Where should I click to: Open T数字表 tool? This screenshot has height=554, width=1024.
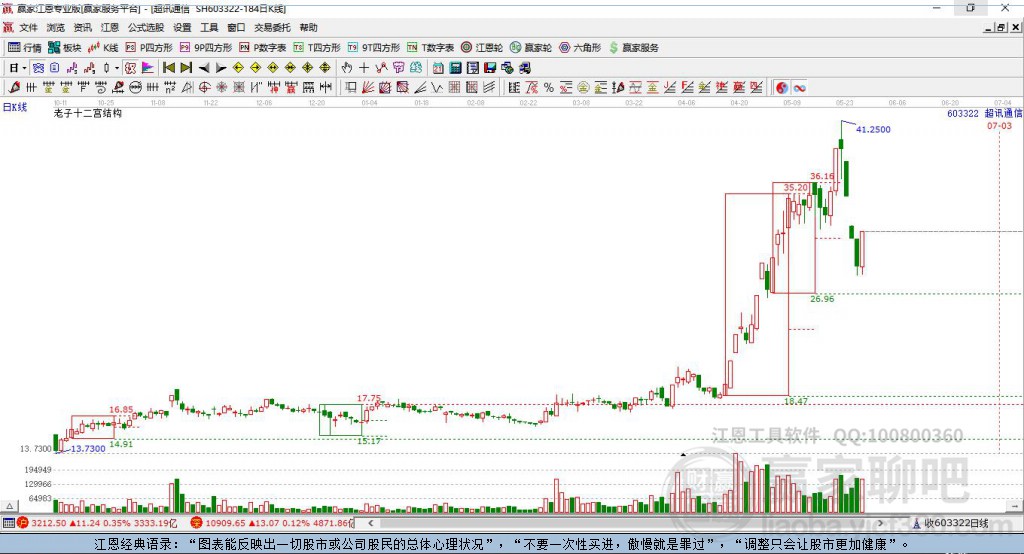coord(430,48)
